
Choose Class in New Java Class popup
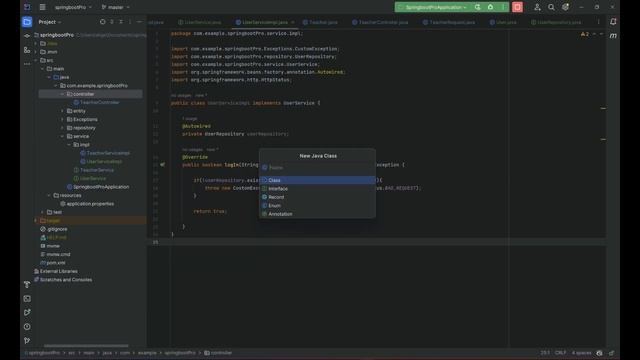coord(318,180)
